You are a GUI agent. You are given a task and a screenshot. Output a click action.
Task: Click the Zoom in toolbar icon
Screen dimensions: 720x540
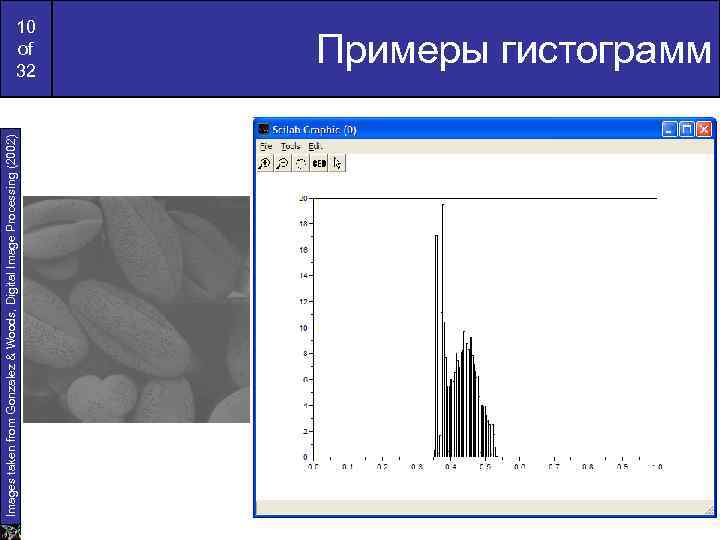pyautogui.click(x=265, y=163)
